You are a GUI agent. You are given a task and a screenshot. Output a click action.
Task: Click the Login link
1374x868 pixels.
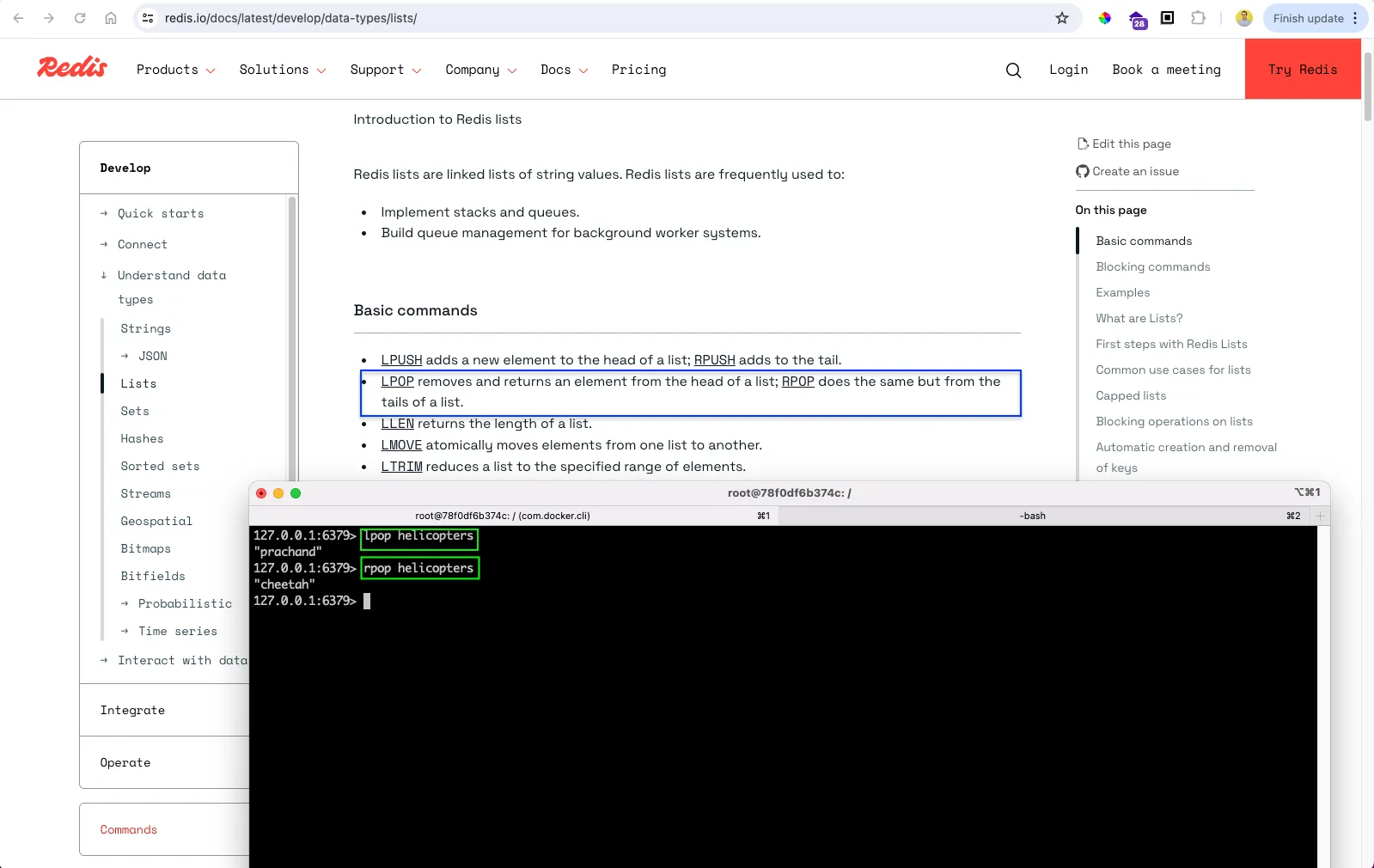coord(1068,70)
